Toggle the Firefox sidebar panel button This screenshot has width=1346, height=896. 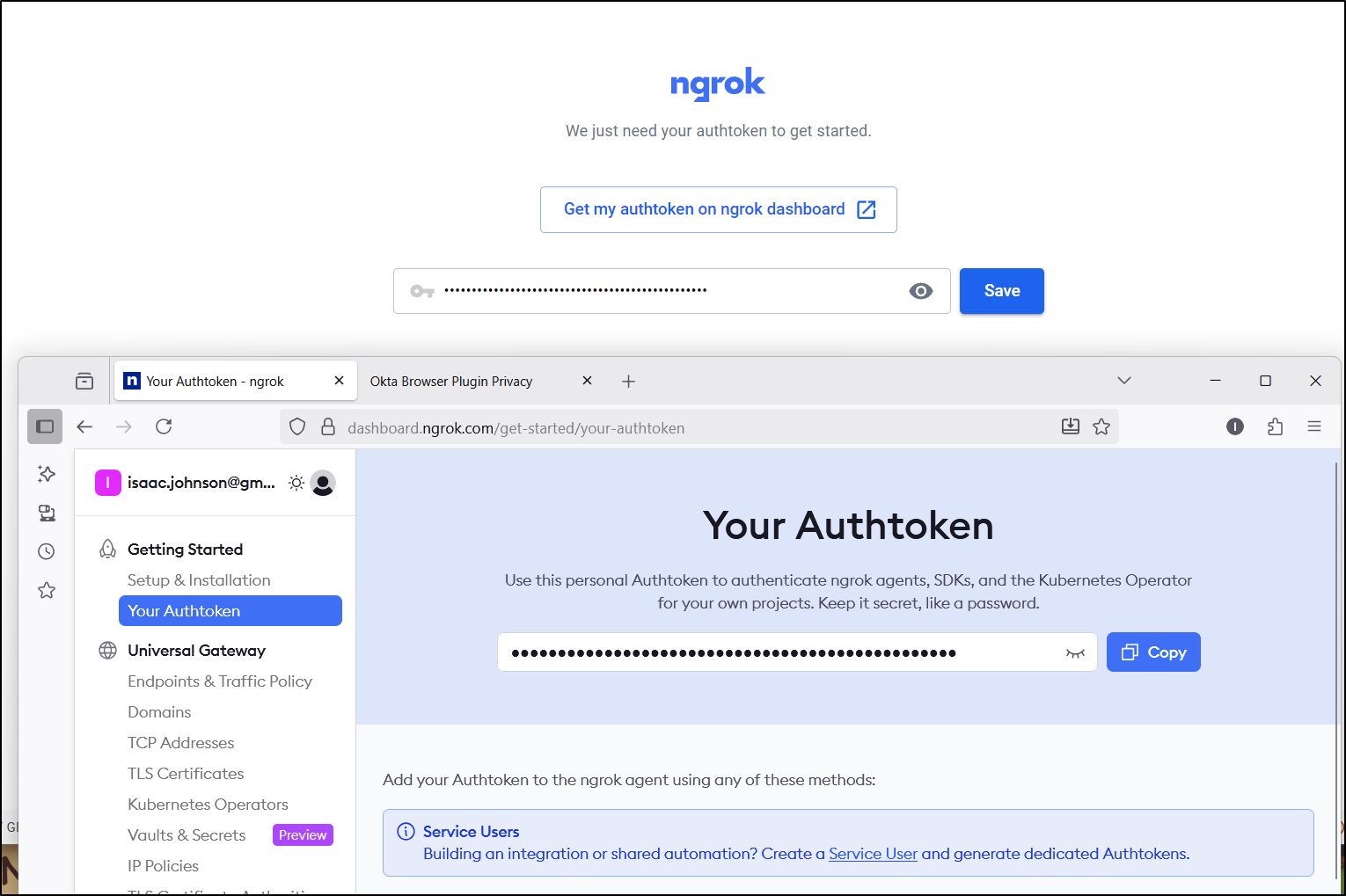(x=45, y=427)
